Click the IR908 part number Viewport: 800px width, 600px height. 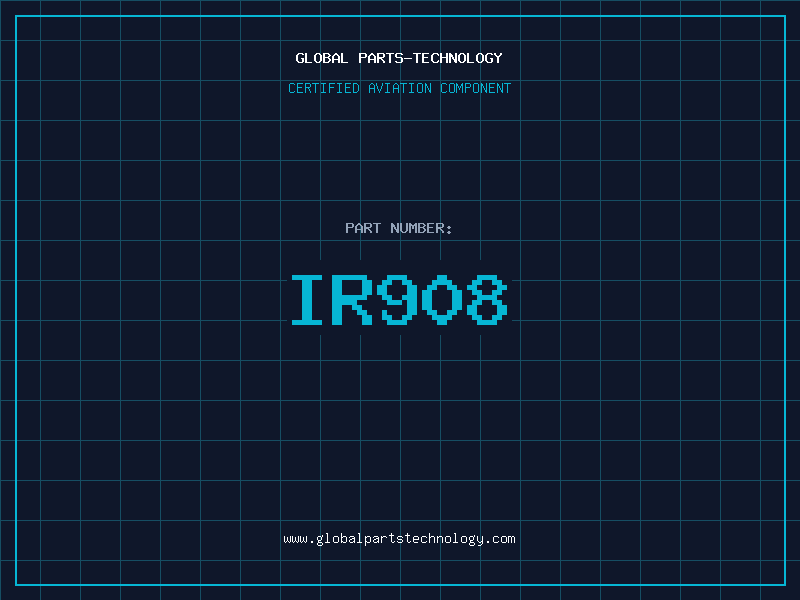[399, 300]
